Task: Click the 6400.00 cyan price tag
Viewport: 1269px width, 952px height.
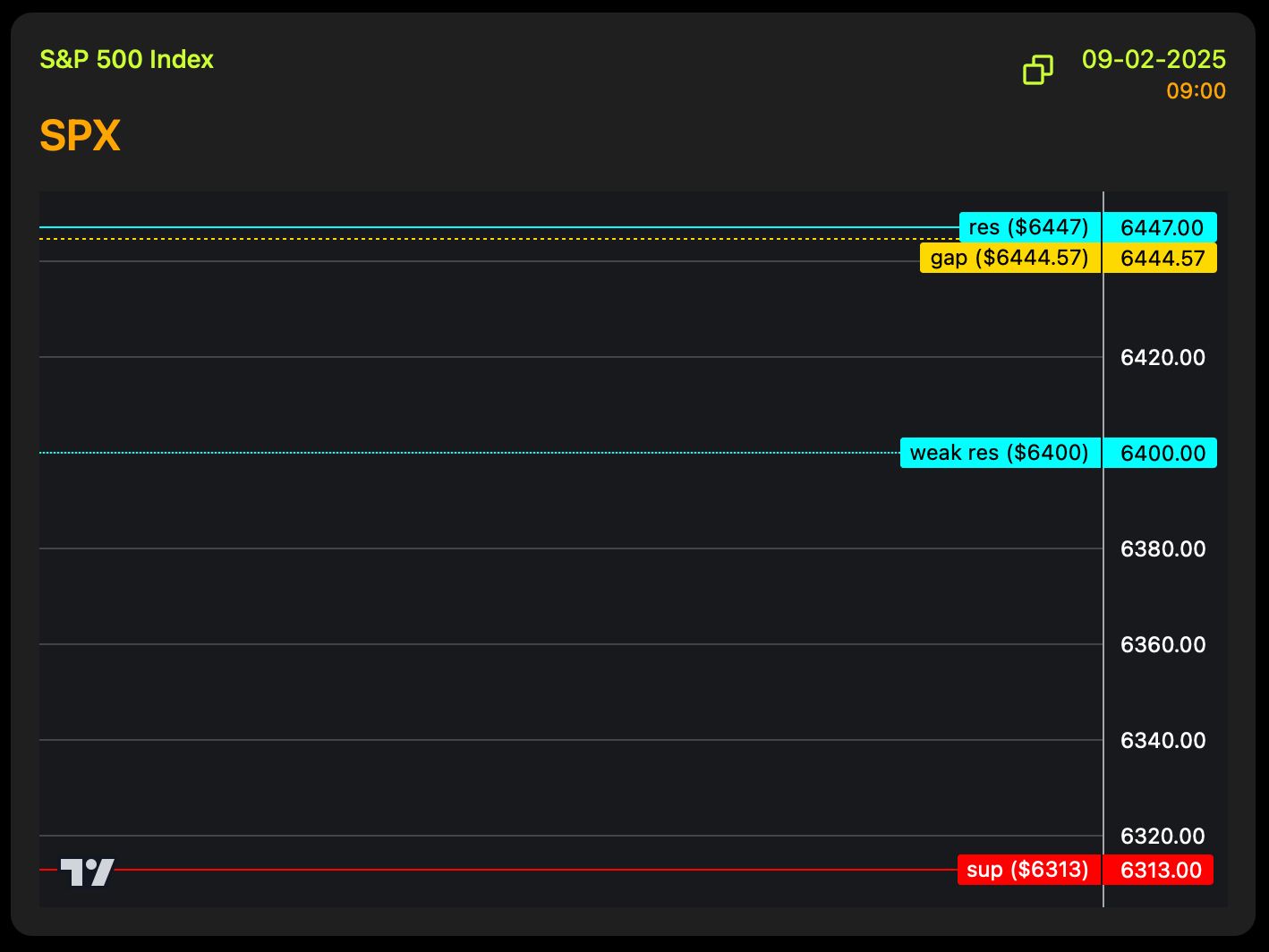Action: 1160,453
